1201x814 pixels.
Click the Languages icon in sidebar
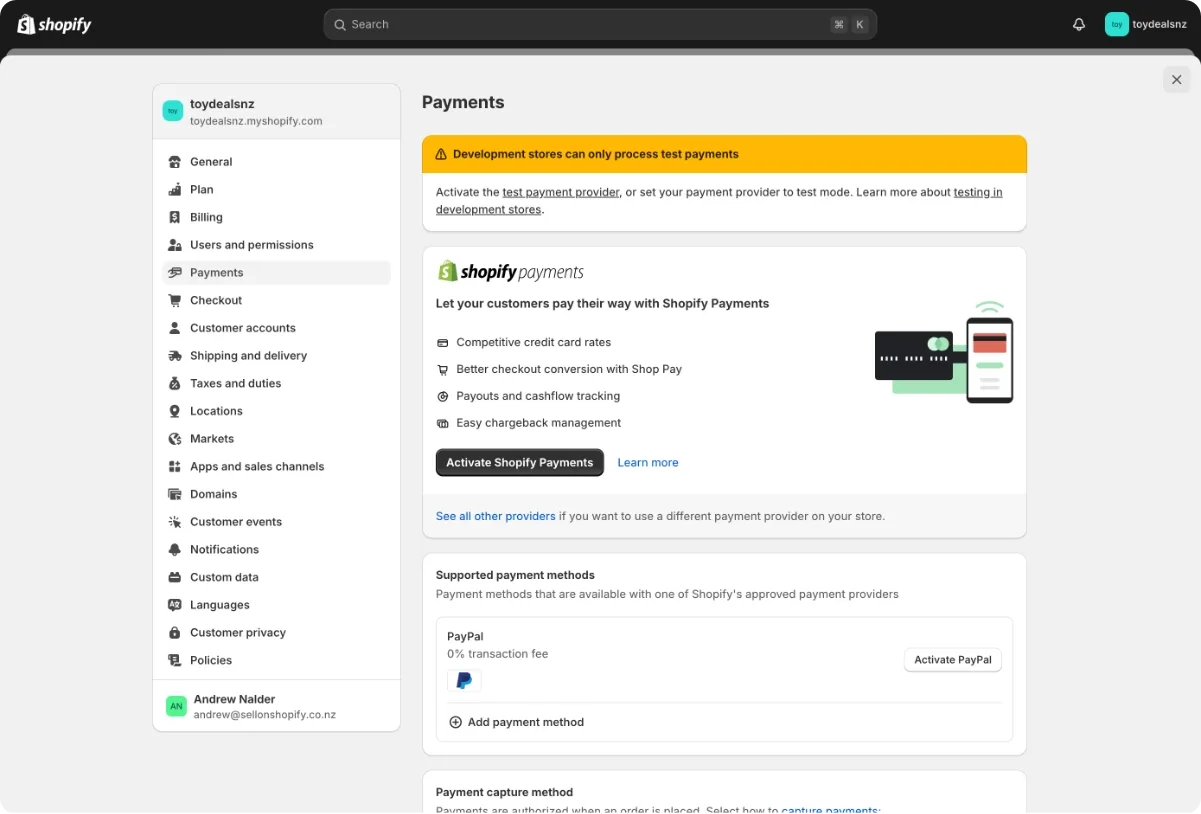[175, 605]
